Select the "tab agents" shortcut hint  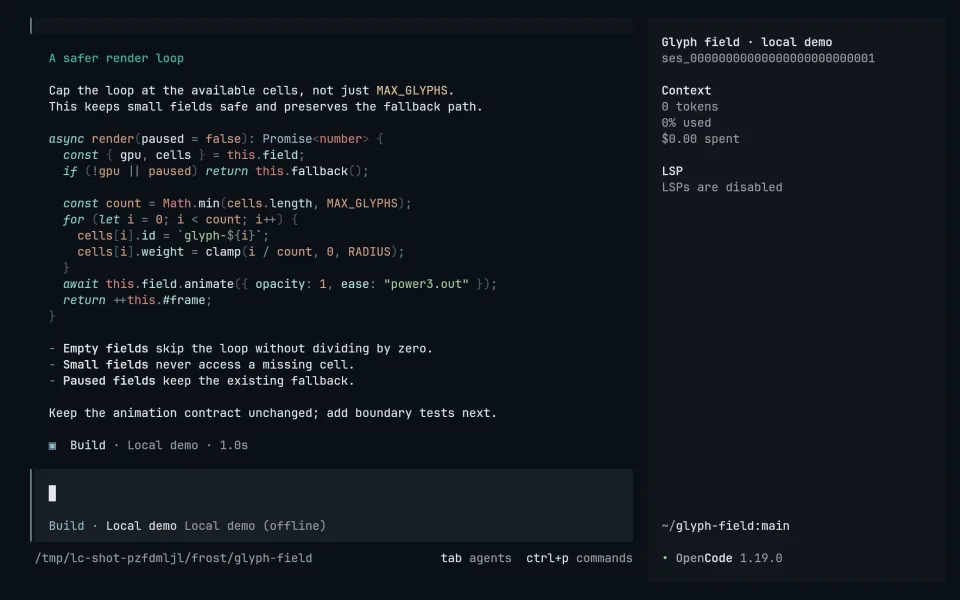pos(476,558)
